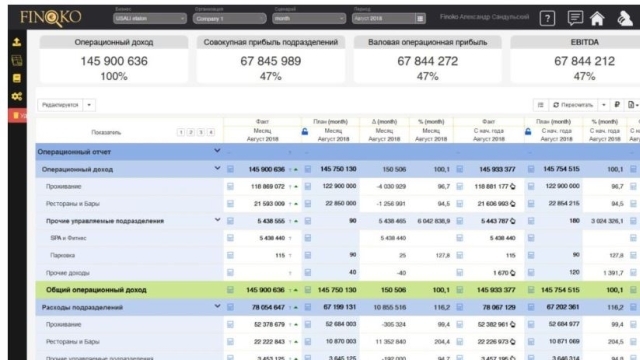
Task: Click the Показатель column header
Action: point(106,132)
